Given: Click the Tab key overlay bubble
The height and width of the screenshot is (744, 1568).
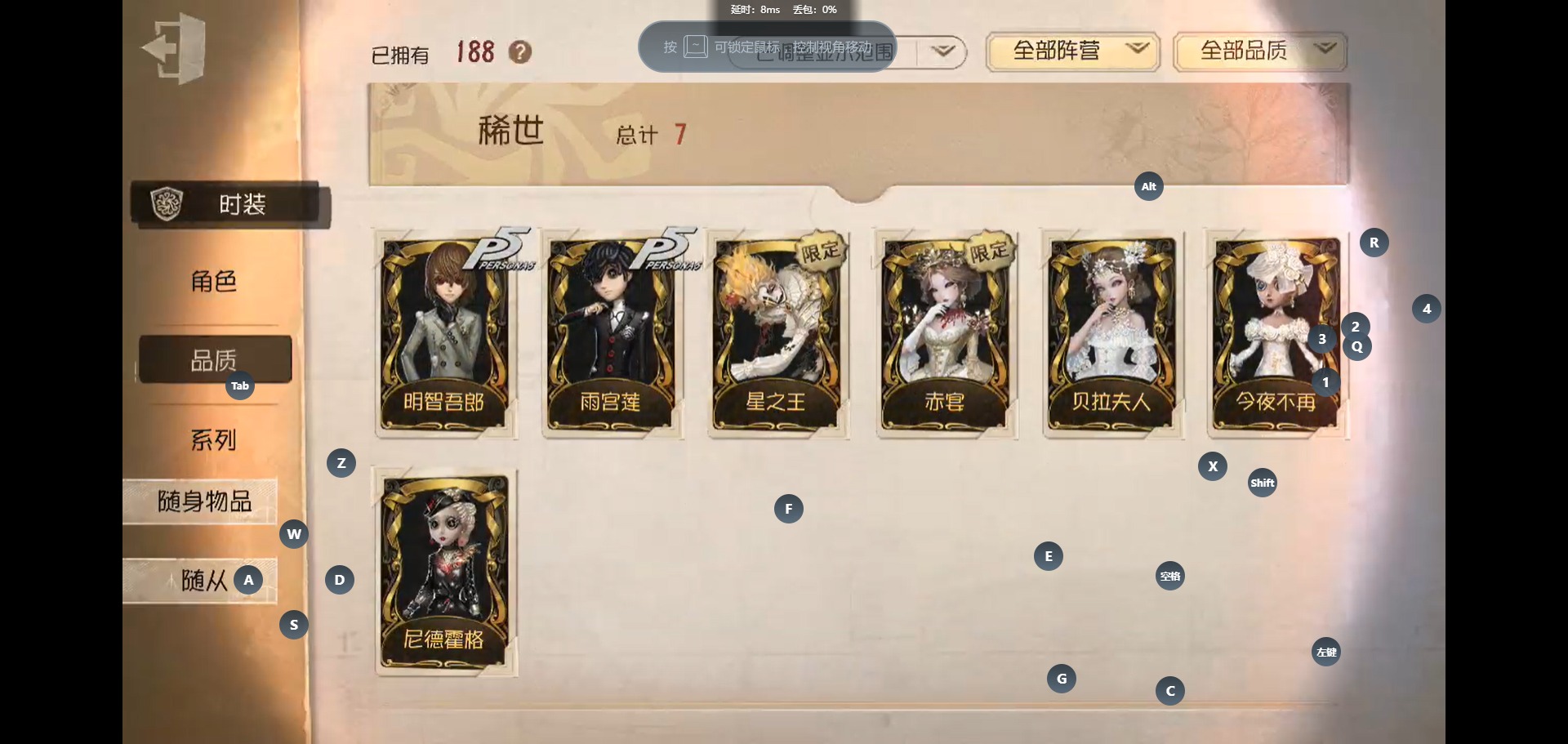Looking at the screenshot, I should click(239, 385).
